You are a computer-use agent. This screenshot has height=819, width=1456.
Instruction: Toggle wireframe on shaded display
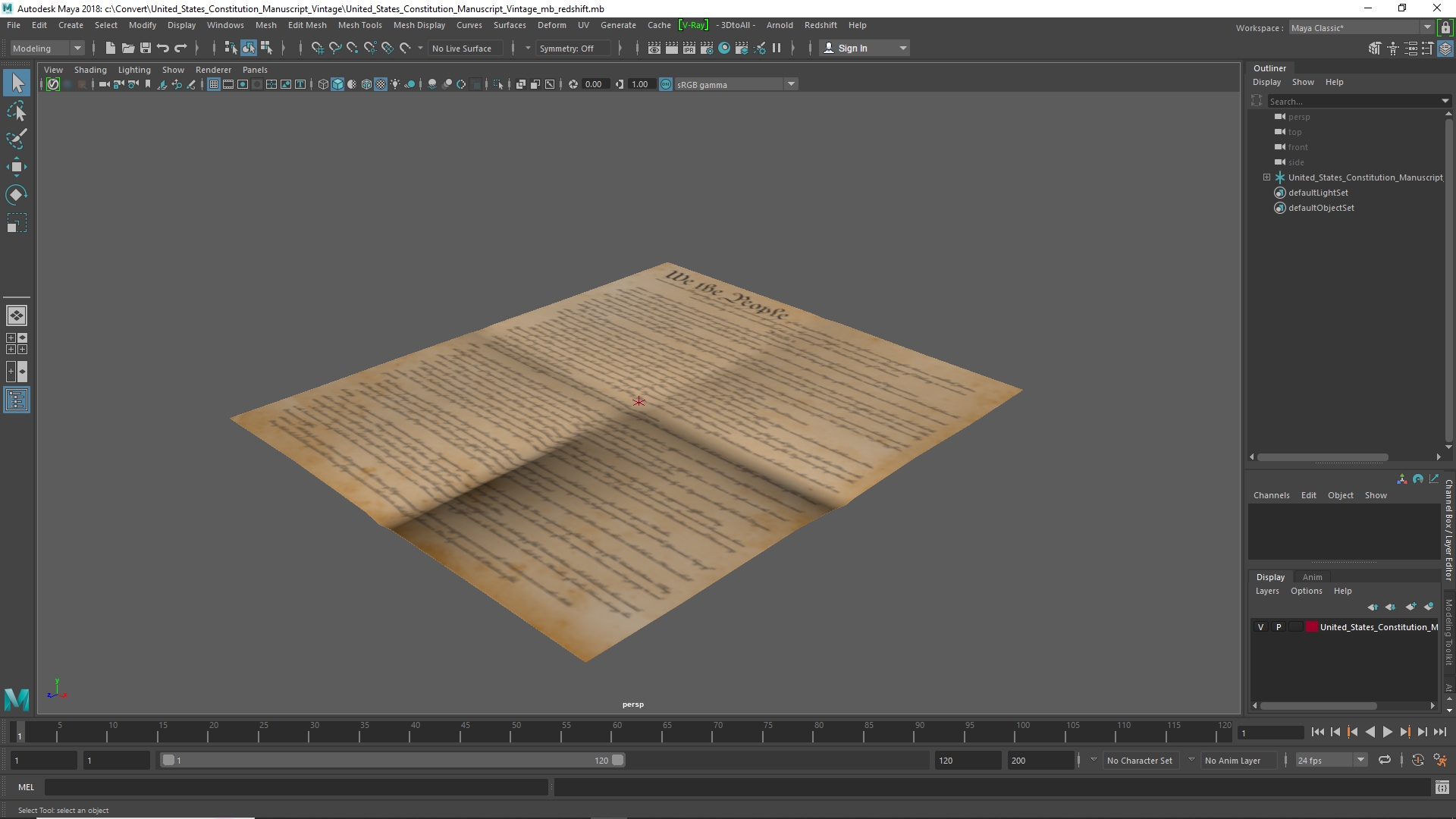click(x=367, y=84)
